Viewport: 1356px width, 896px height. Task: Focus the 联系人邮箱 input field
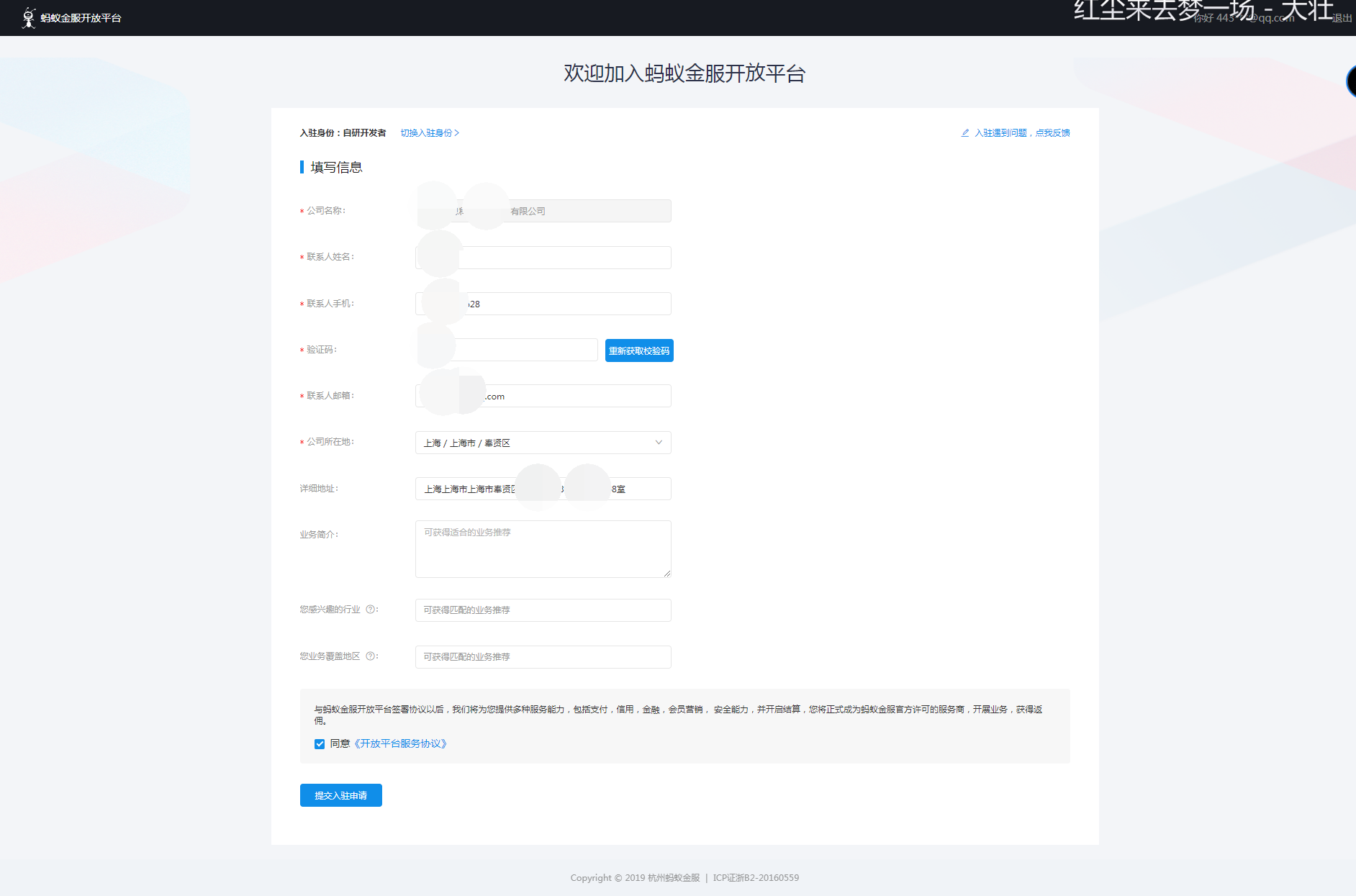[x=543, y=396]
